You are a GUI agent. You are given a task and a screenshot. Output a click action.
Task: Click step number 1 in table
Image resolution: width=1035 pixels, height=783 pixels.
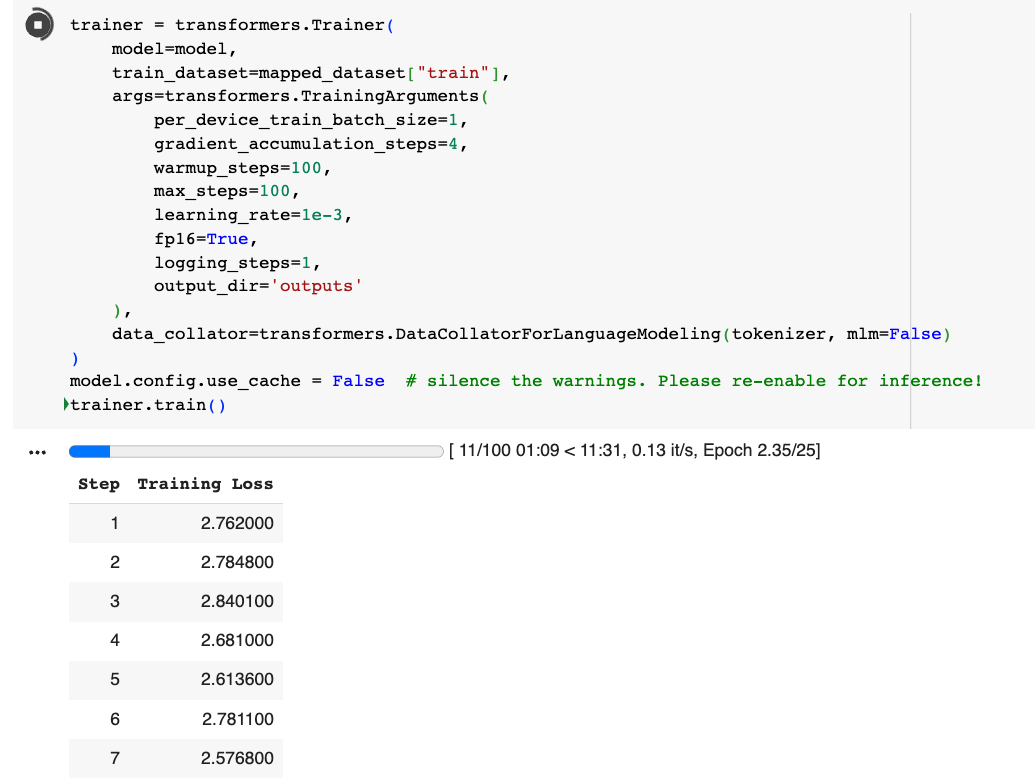115,523
